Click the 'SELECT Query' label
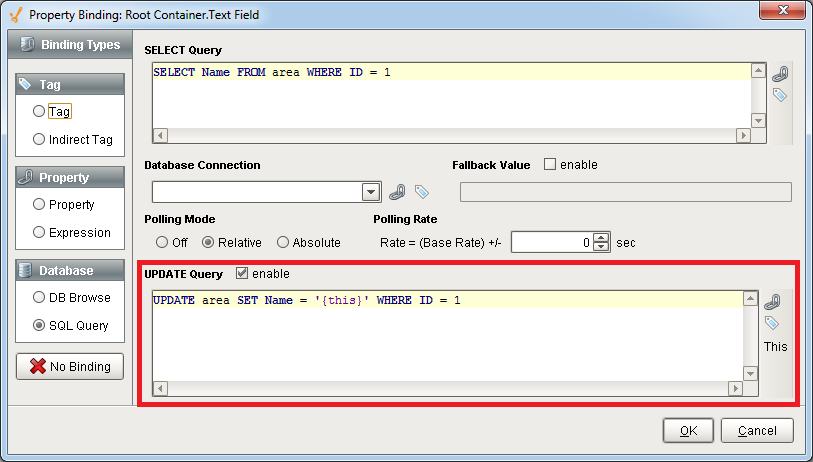Screen dimensions: 813x462 [183, 50]
